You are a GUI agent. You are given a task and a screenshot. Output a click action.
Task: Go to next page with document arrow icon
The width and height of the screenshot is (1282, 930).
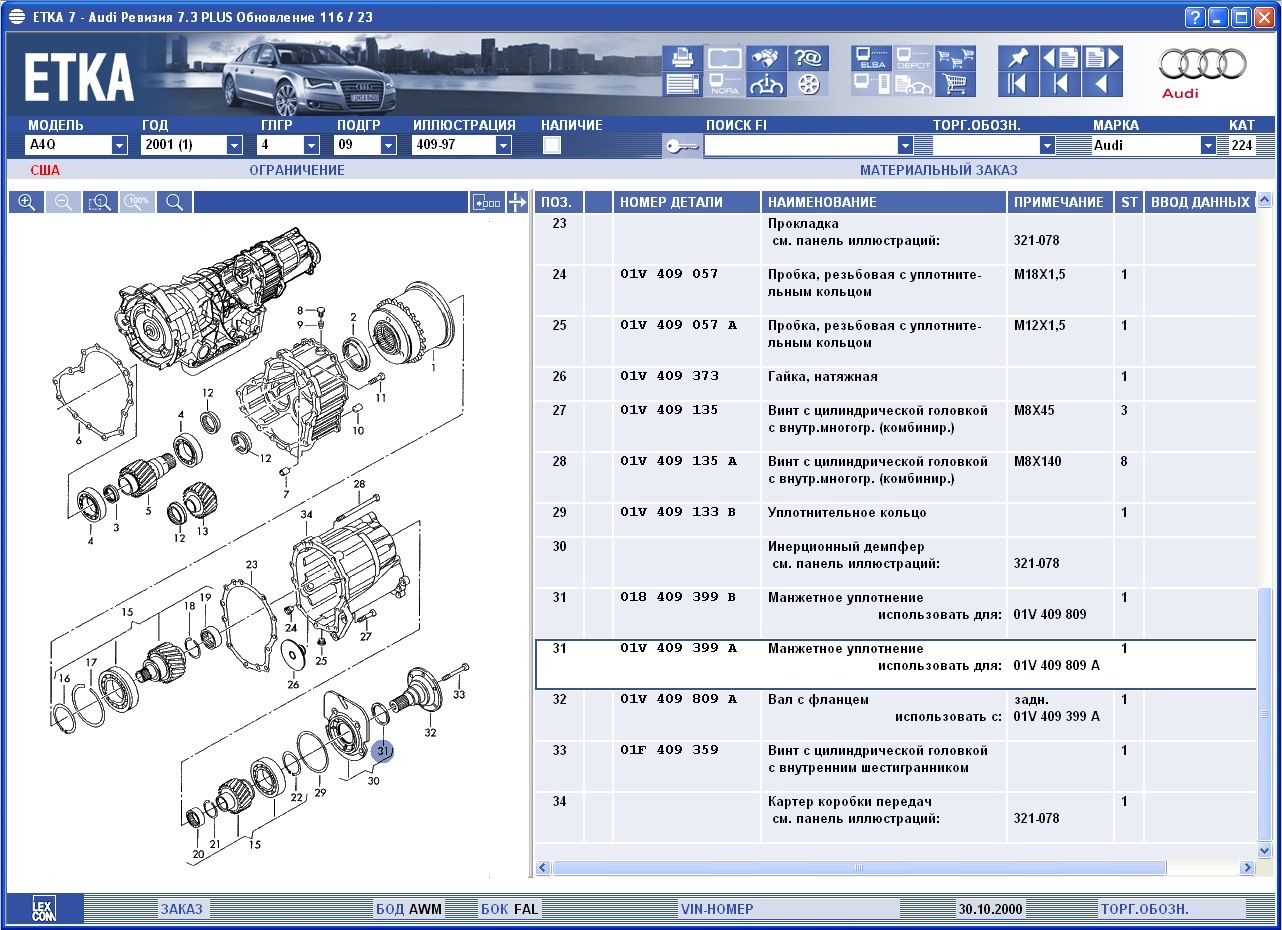(1102, 58)
